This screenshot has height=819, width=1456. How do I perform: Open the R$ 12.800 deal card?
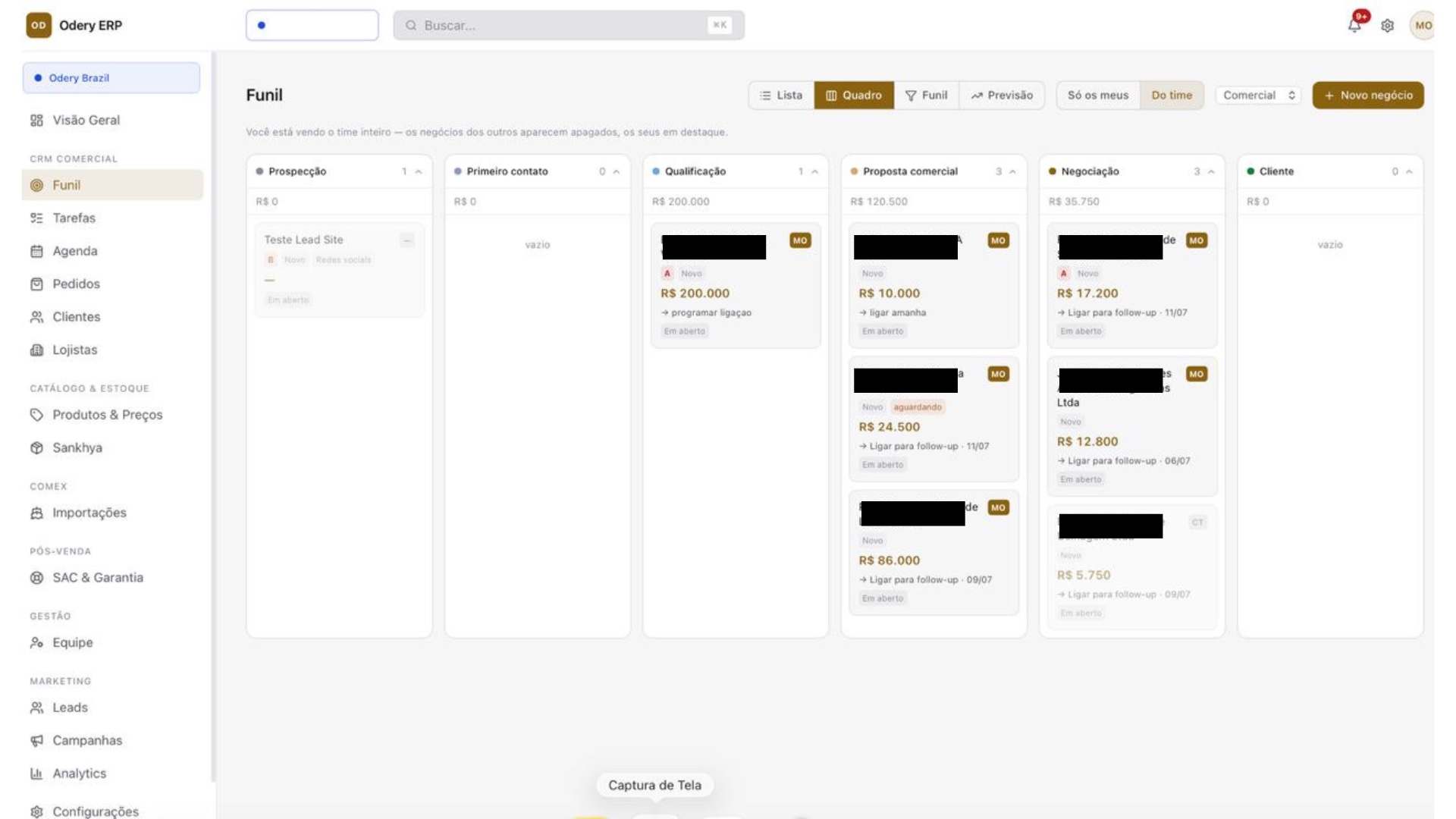pyautogui.click(x=1131, y=426)
